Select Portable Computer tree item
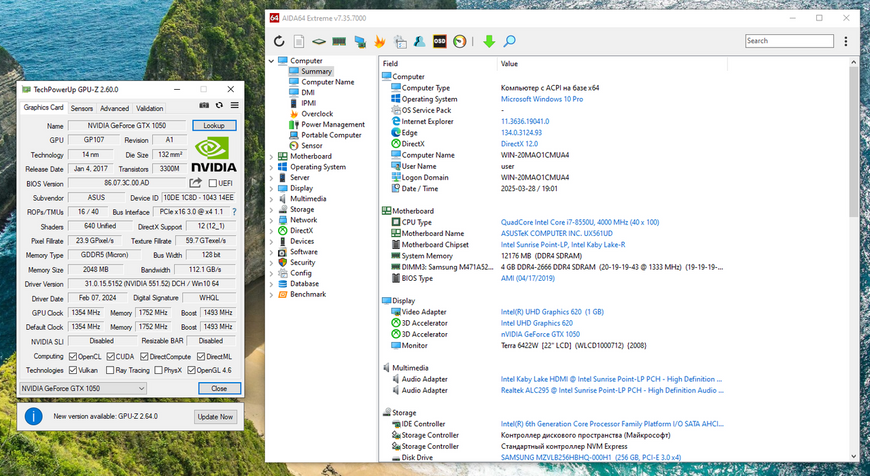This screenshot has width=870, height=476. click(331, 135)
